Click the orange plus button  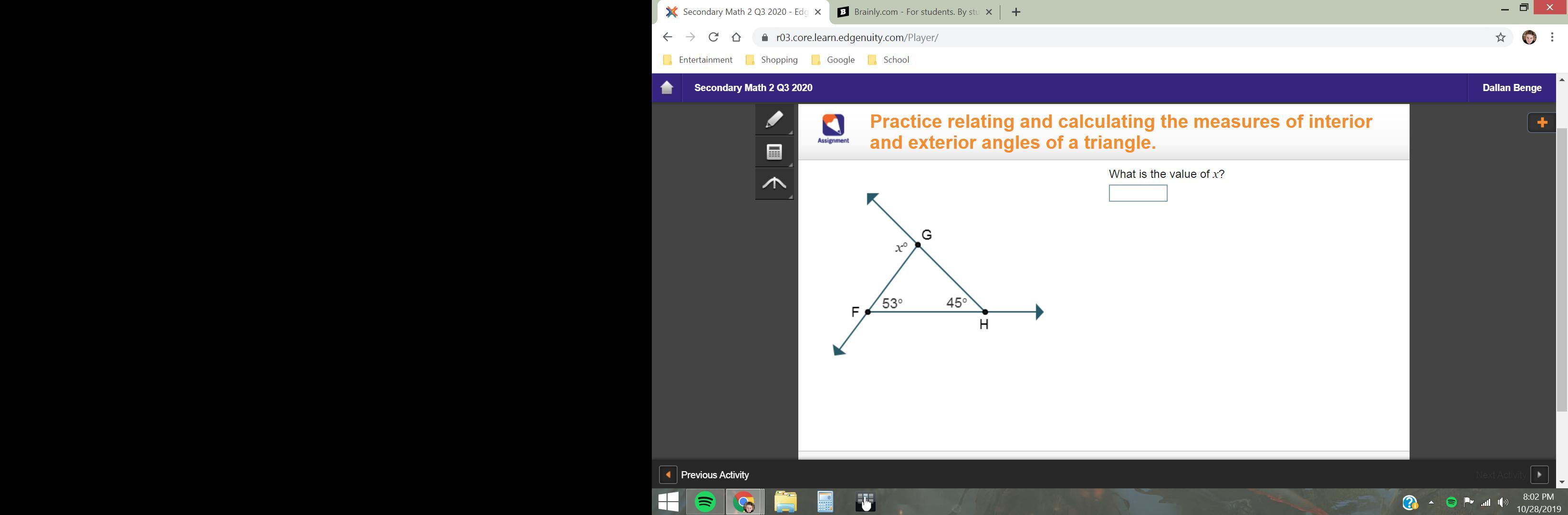click(x=1541, y=123)
